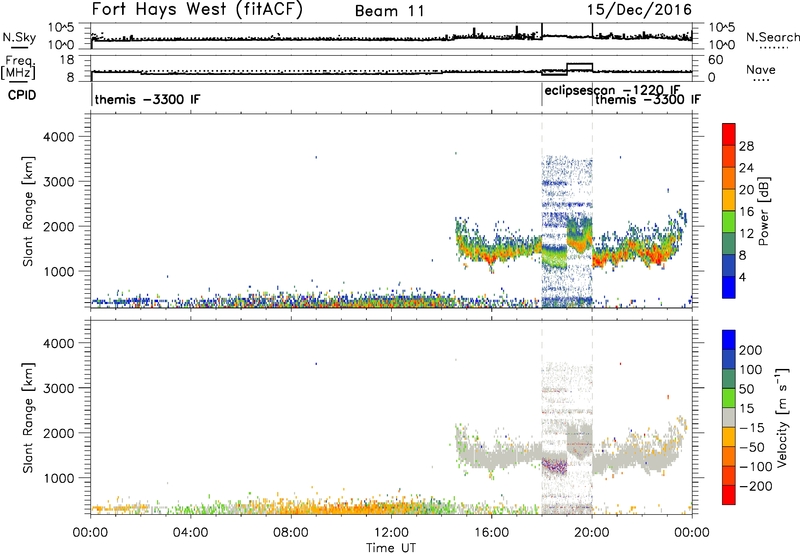The height and width of the screenshot is (554, 800).
Task: Click the "2000" tick on the power panel
Action: pos(58,226)
